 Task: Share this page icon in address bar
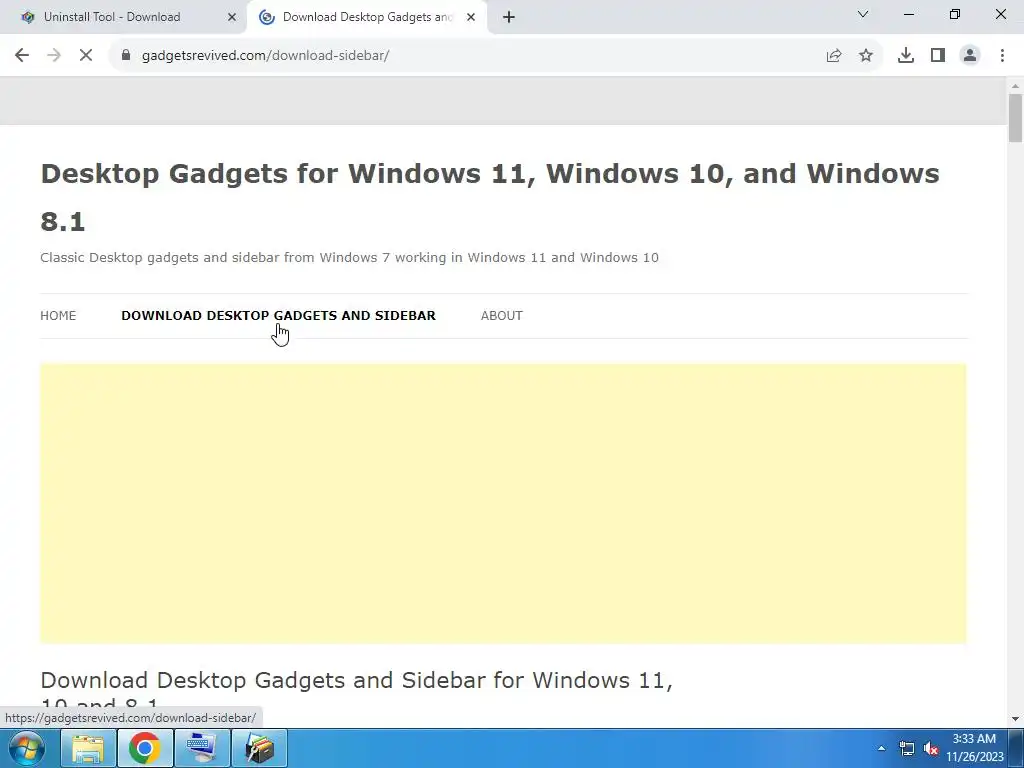coord(834,56)
